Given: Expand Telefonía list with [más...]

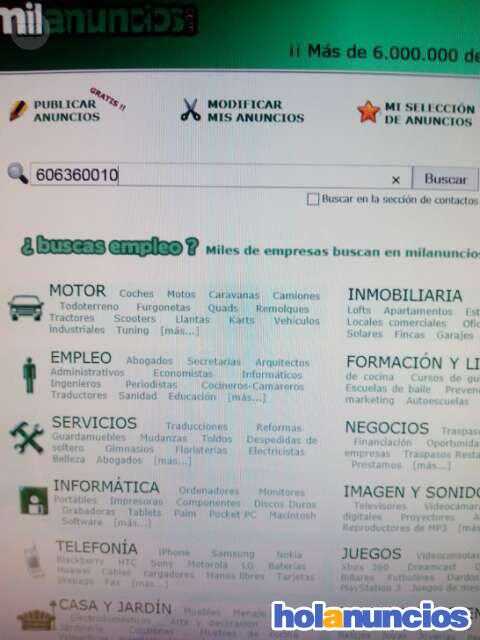Looking at the screenshot, I should tap(149, 584).
